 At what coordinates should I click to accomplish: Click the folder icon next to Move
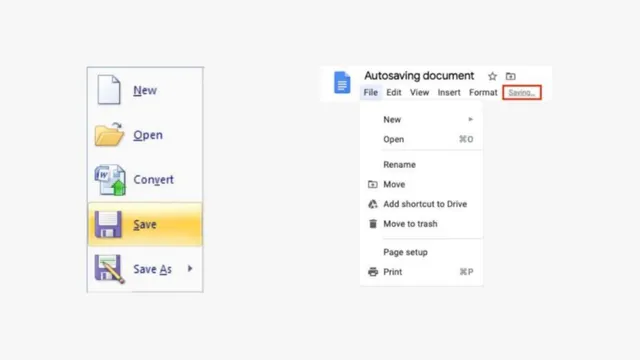click(373, 184)
